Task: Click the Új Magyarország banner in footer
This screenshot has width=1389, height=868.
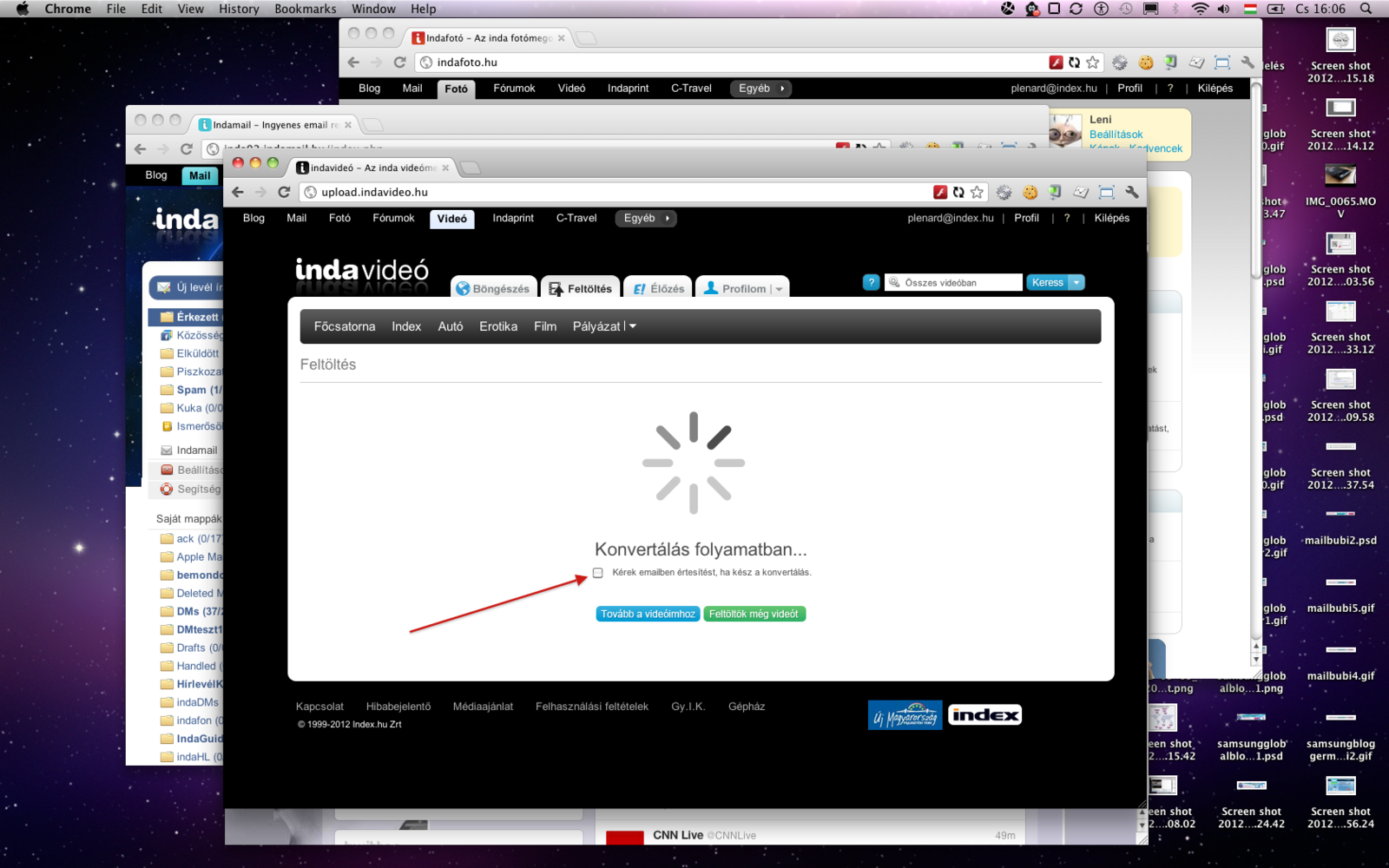Action: click(905, 715)
